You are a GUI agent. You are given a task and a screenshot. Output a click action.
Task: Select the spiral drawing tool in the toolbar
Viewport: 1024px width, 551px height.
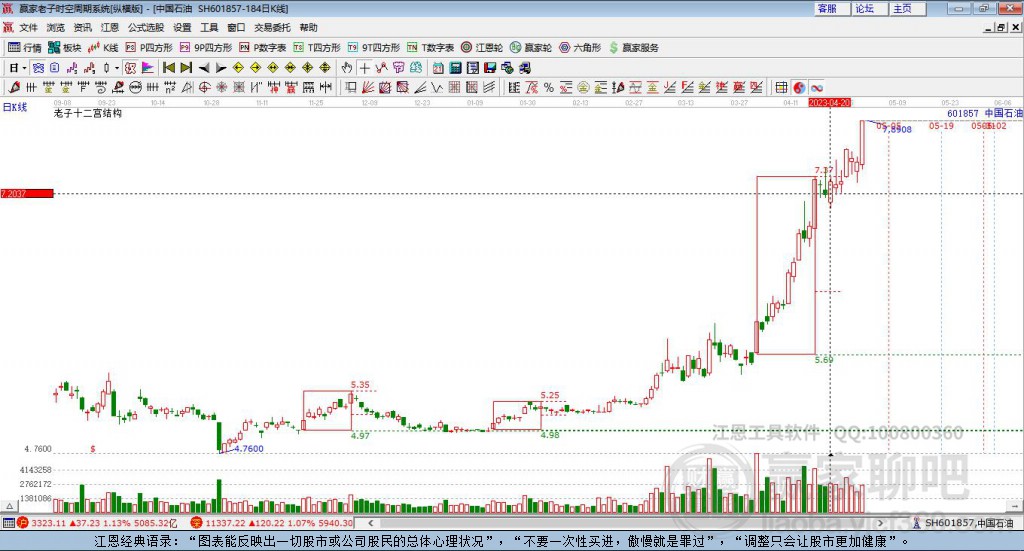(101, 87)
